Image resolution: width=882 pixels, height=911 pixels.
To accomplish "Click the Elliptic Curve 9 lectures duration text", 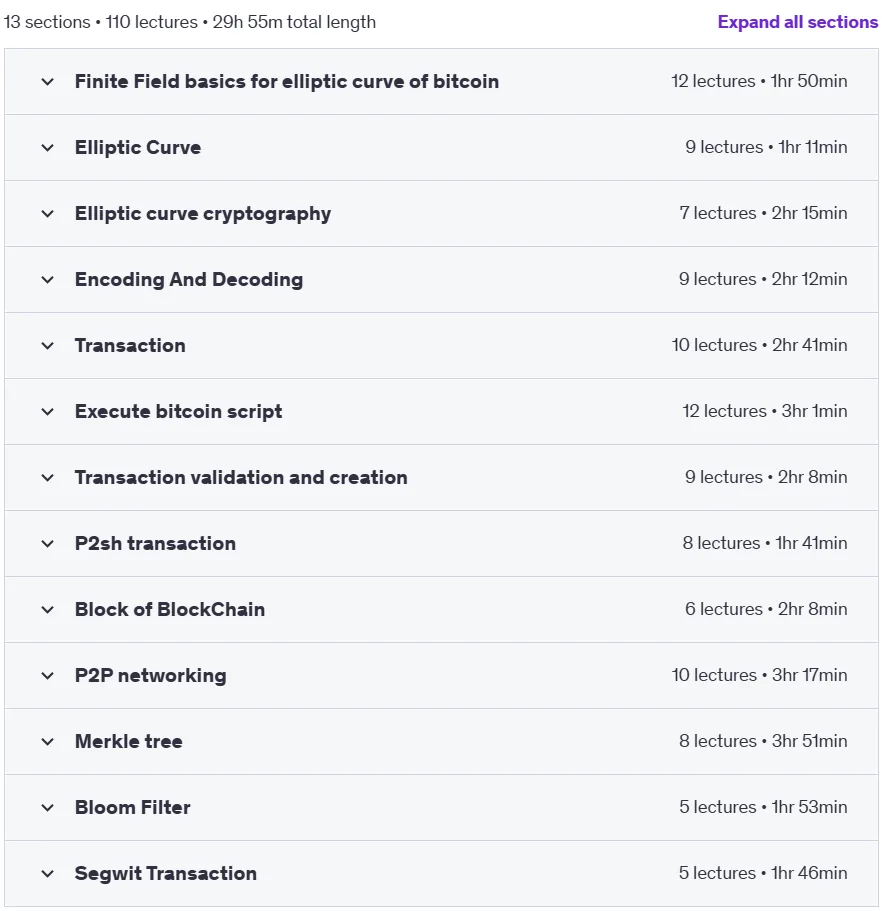I will 766,147.
